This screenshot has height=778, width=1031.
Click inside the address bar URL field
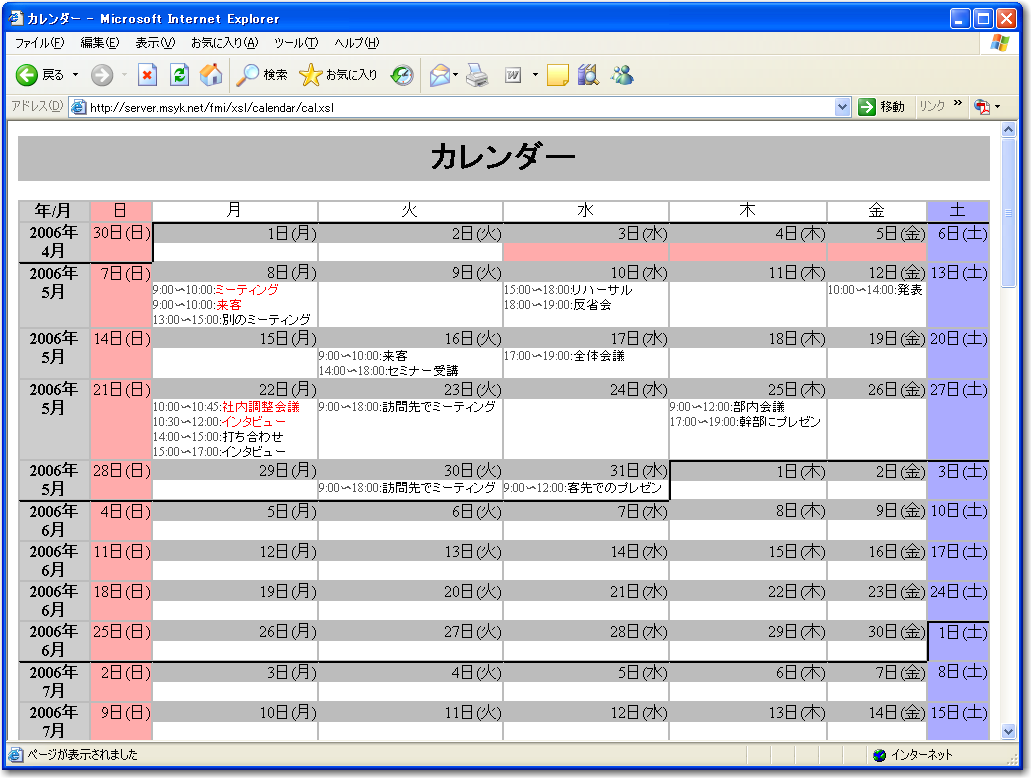(450, 107)
